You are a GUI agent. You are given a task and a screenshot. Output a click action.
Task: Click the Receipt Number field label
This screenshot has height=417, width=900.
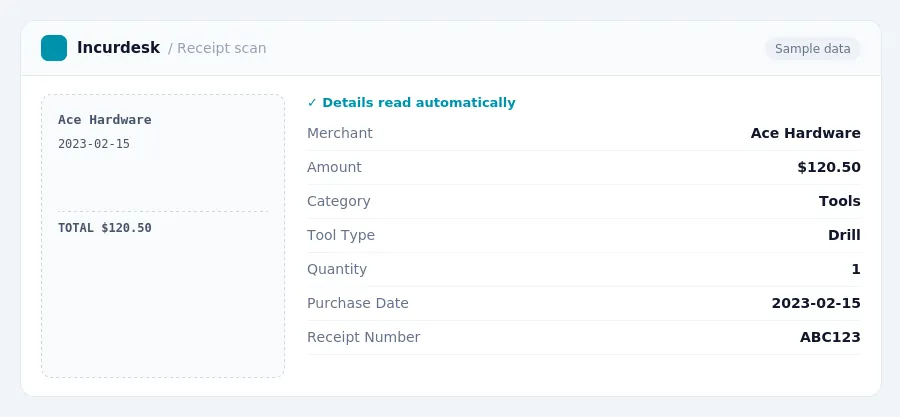pos(363,337)
